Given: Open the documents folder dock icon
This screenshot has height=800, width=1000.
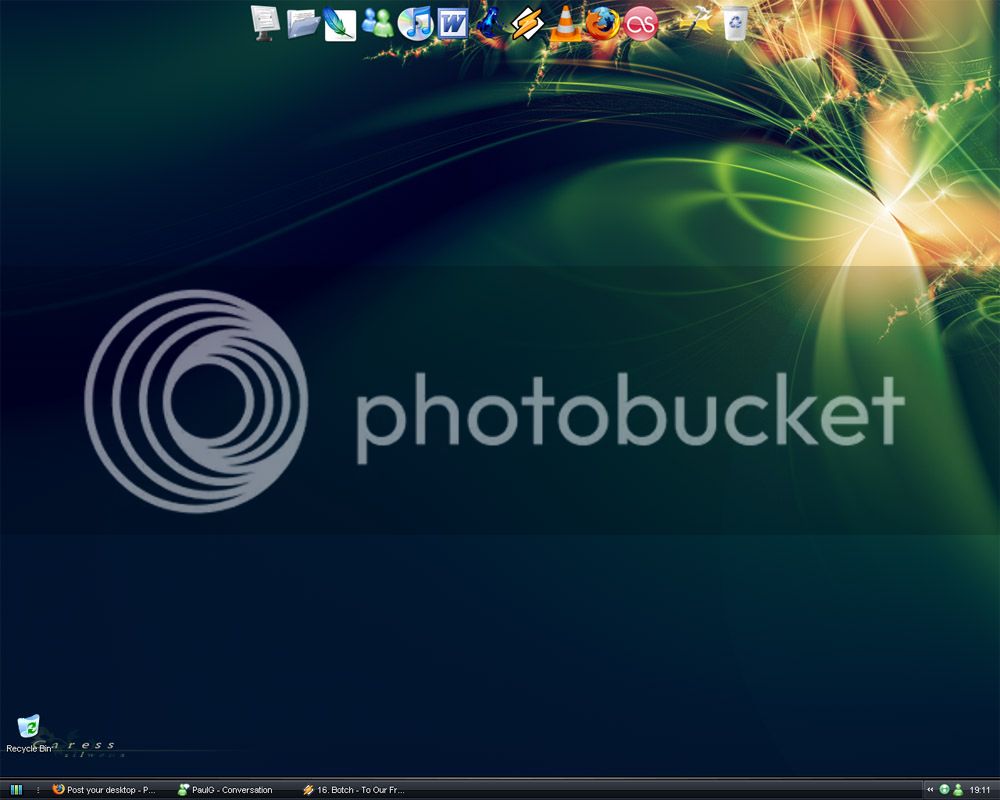Looking at the screenshot, I should click(303, 24).
